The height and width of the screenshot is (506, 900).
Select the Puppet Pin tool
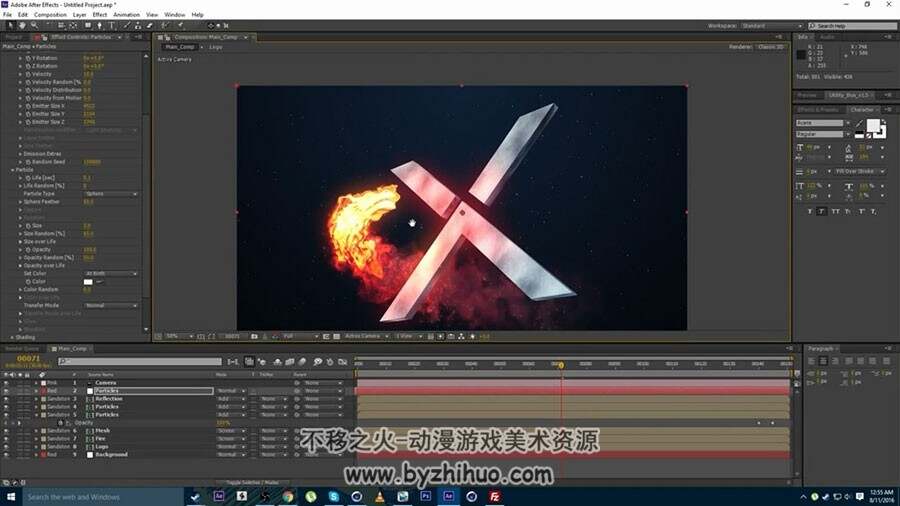(180, 26)
